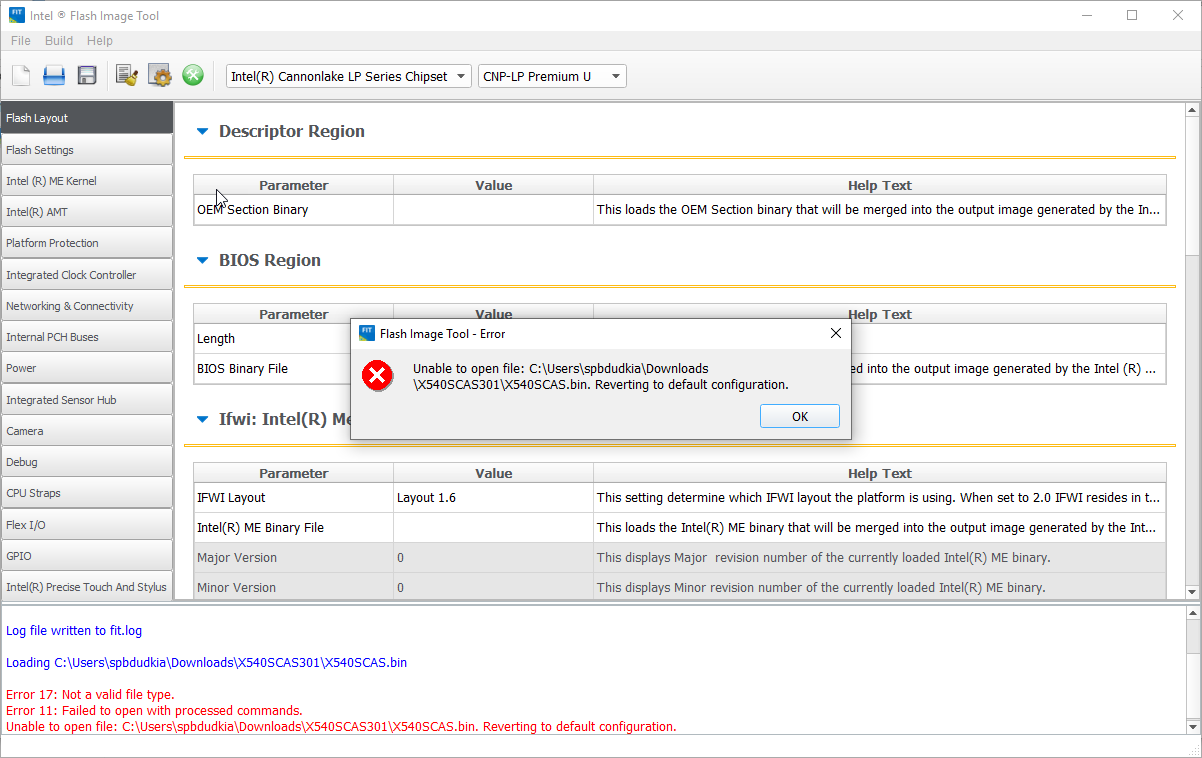The height and width of the screenshot is (758, 1202).
Task: Click the Major Version help text
Action: coord(823,557)
